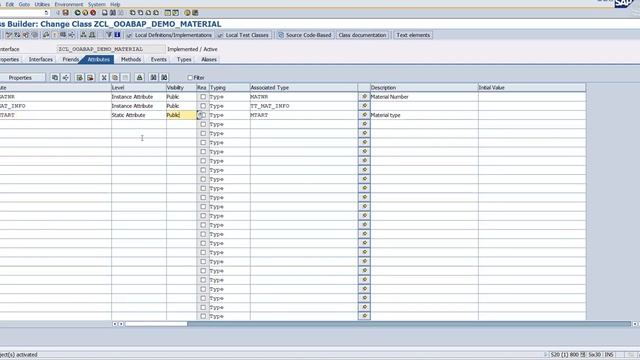This screenshot has height=360, width=640.
Task: Click the Text elements button
Action: pyautogui.click(x=413, y=35)
